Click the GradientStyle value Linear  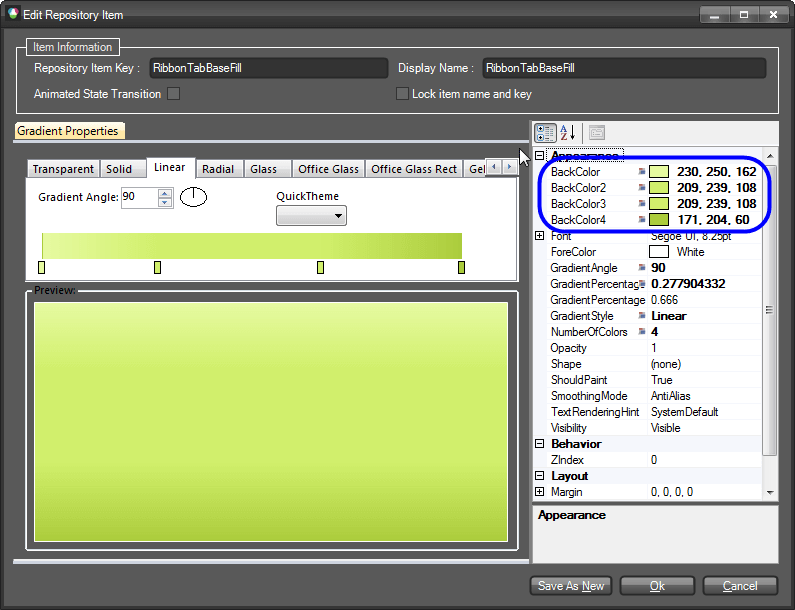[669, 316]
